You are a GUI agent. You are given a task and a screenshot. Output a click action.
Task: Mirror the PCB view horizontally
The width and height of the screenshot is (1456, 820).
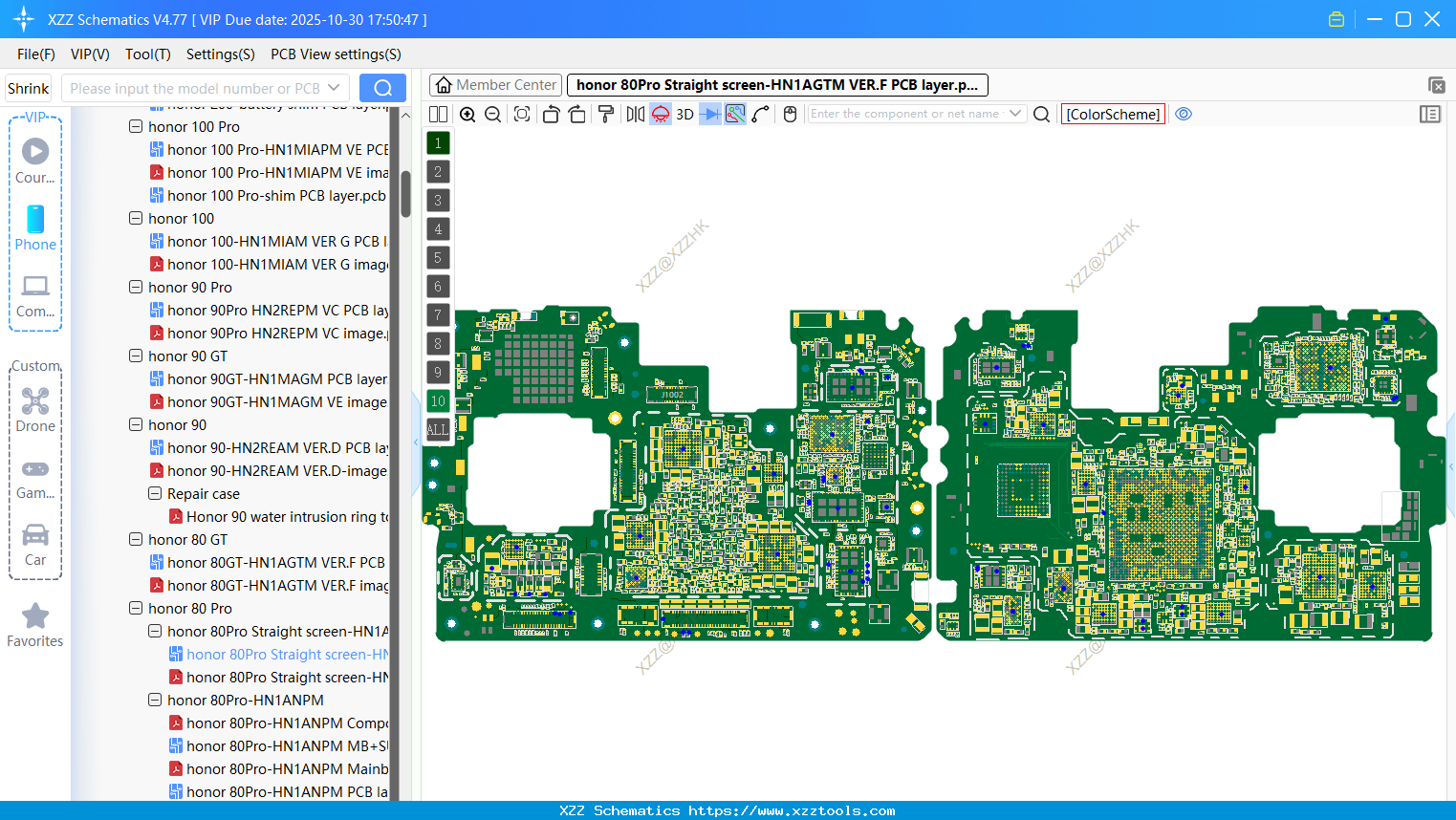[x=635, y=114]
